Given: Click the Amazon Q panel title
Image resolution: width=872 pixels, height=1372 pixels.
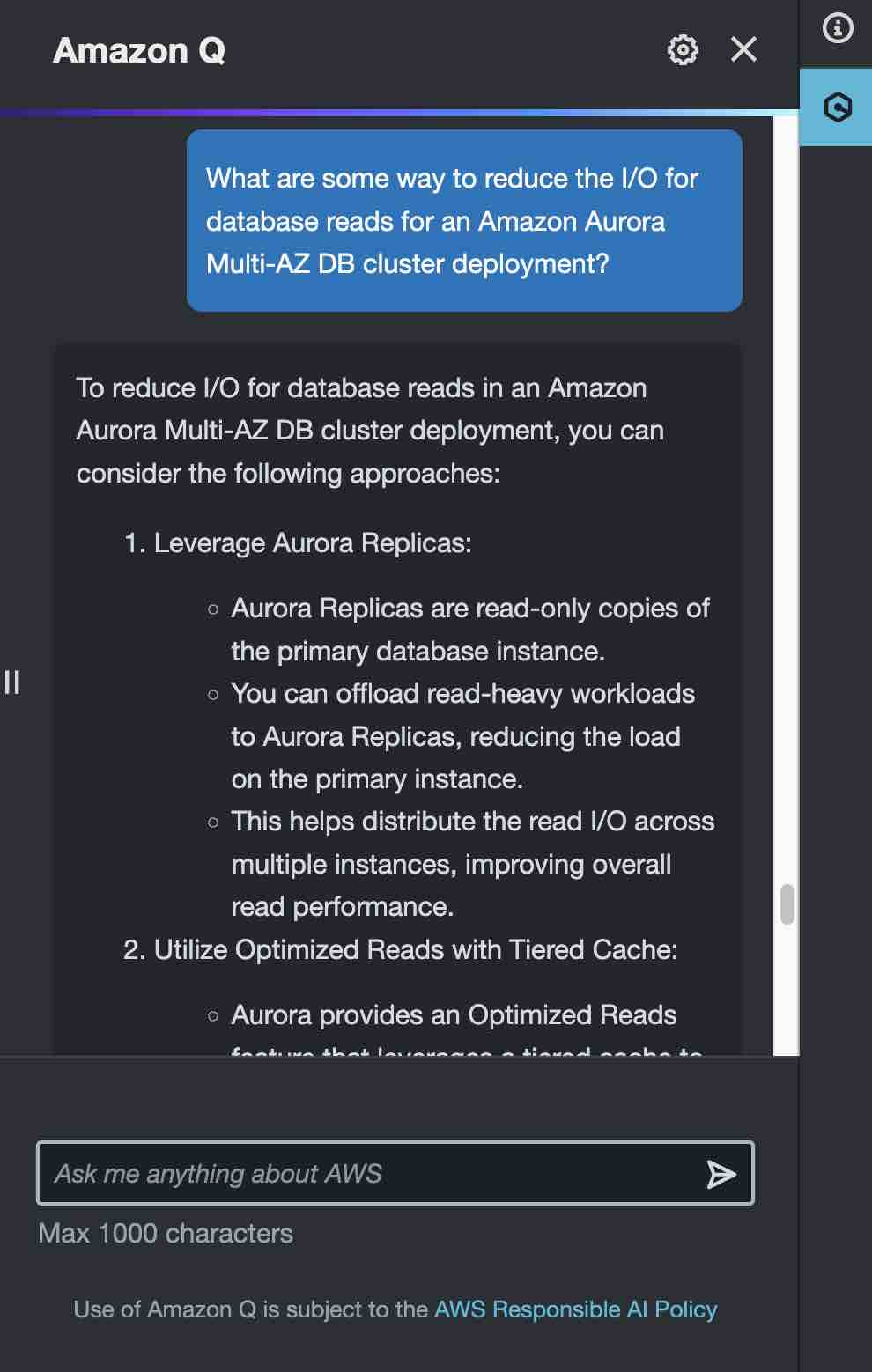Looking at the screenshot, I should pos(139,50).
